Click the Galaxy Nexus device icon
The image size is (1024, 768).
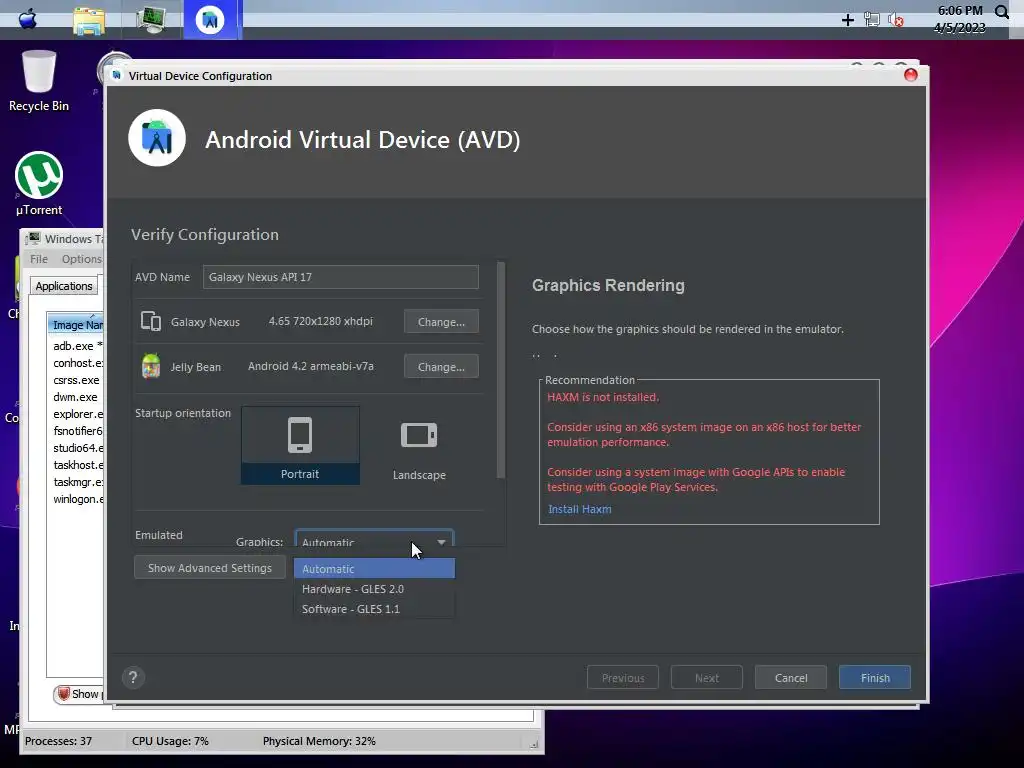pyautogui.click(x=151, y=321)
